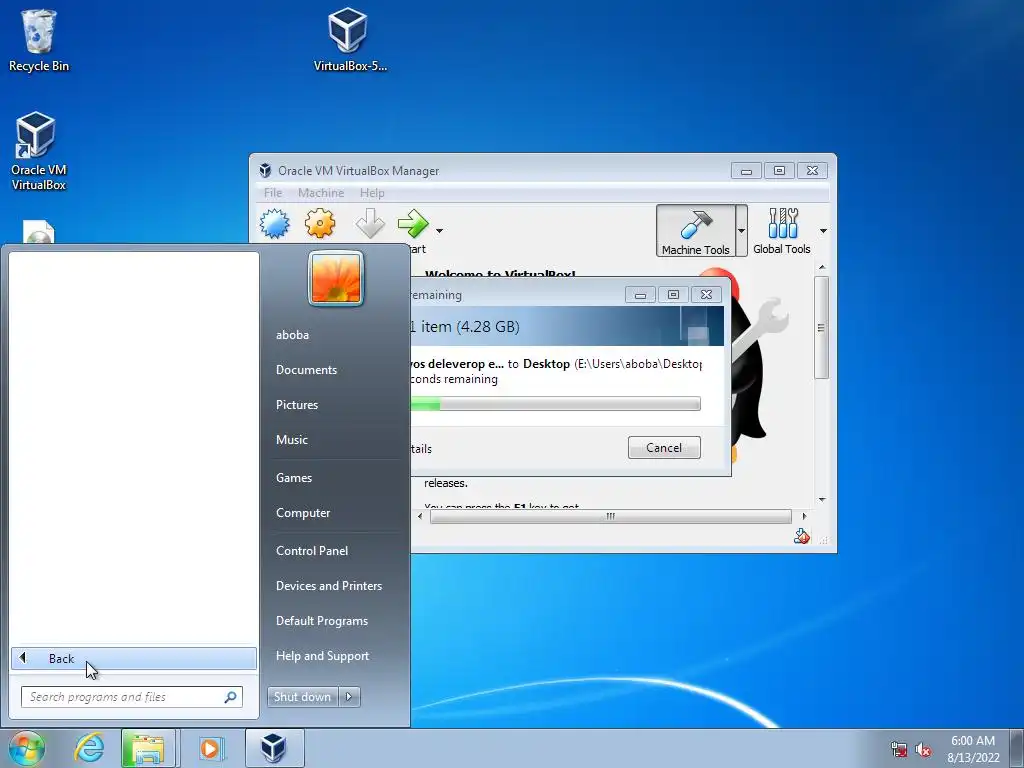The image size is (1024, 768).
Task: Select the Oracle VM VirtualBox desktop shortcut
Action: click(38, 152)
